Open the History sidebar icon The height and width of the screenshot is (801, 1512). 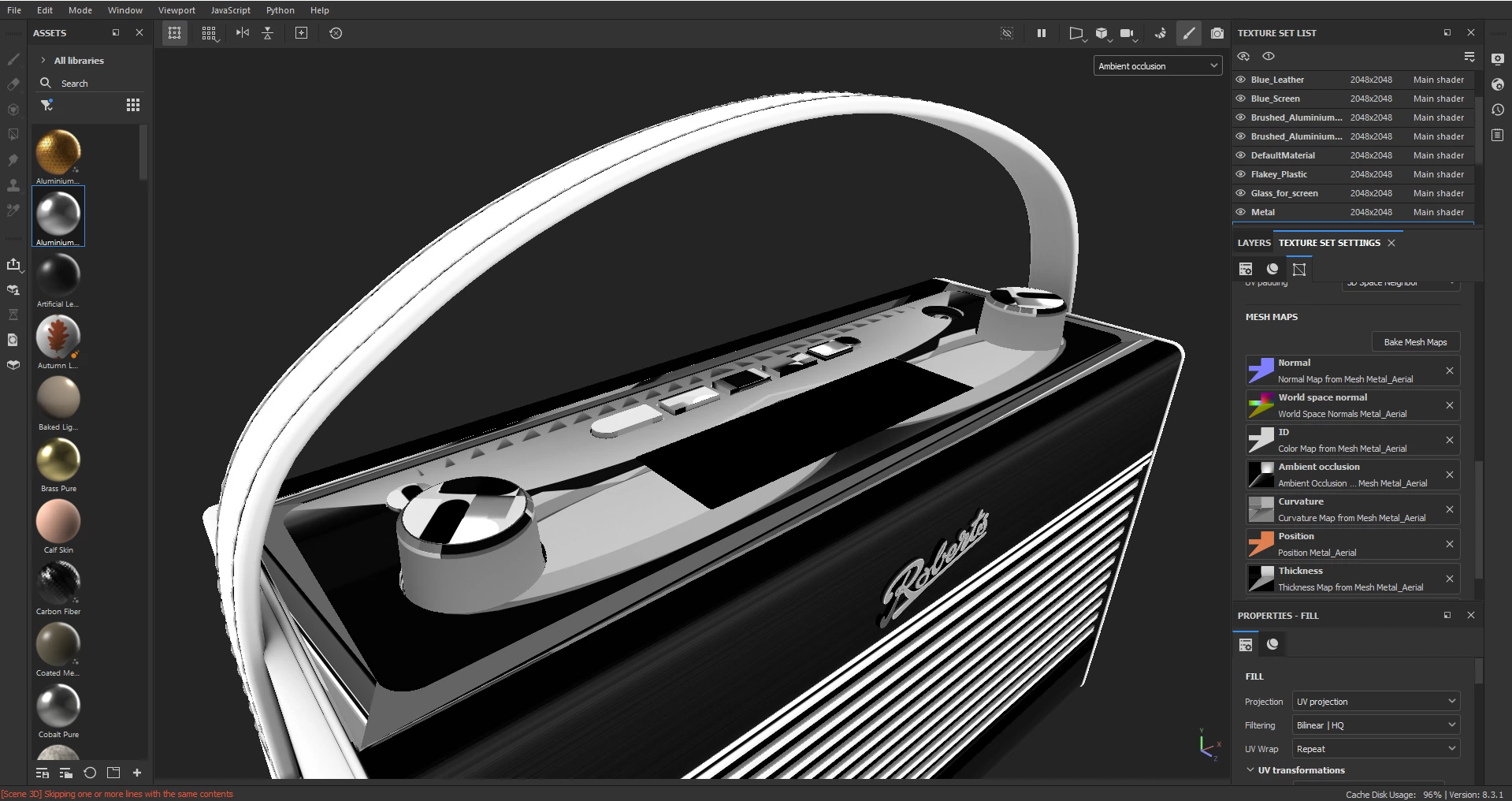click(1498, 110)
